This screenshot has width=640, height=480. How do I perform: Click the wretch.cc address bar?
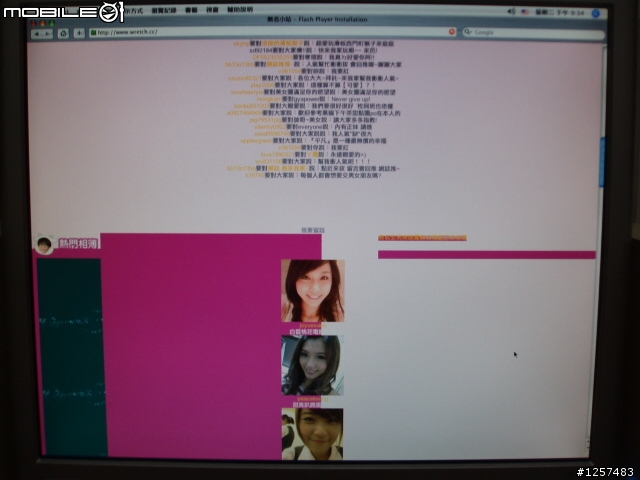pyautogui.click(x=273, y=32)
